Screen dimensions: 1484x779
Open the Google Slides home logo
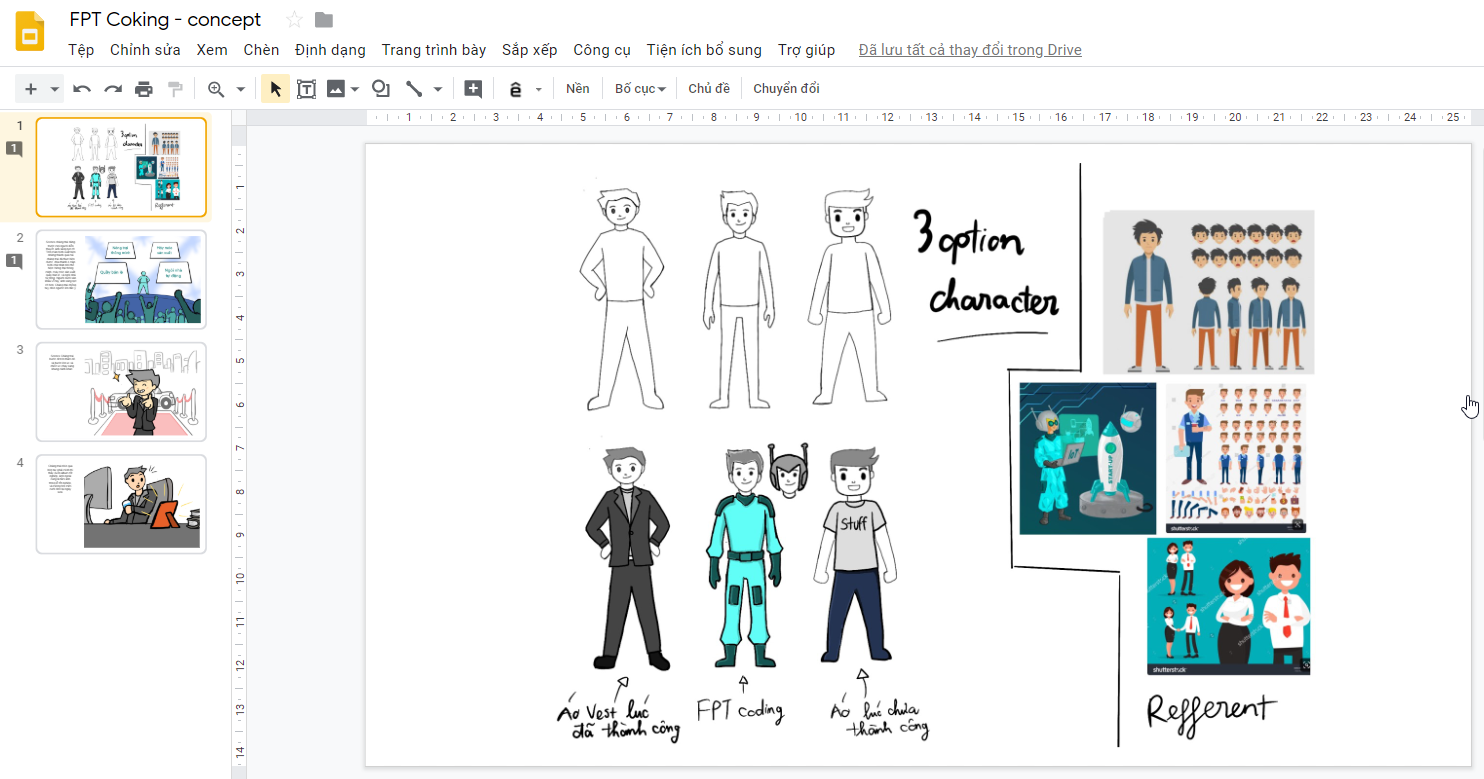pos(30,33)
